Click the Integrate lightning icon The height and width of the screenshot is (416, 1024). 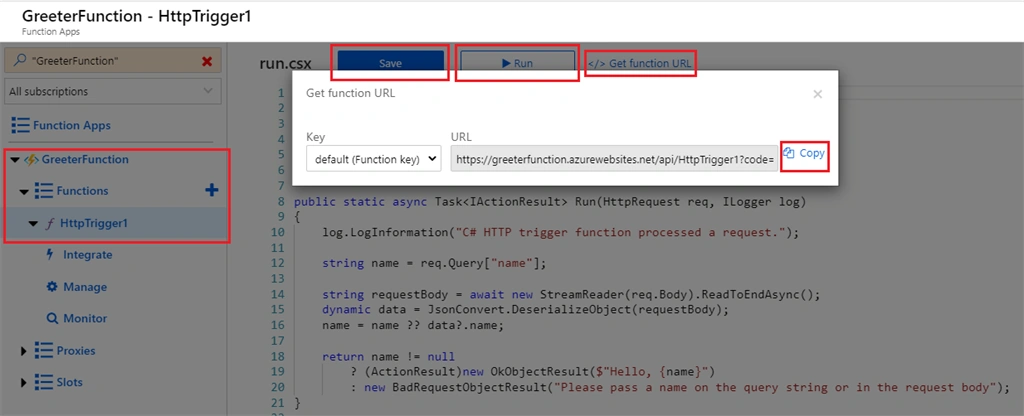tap(51, 255)
